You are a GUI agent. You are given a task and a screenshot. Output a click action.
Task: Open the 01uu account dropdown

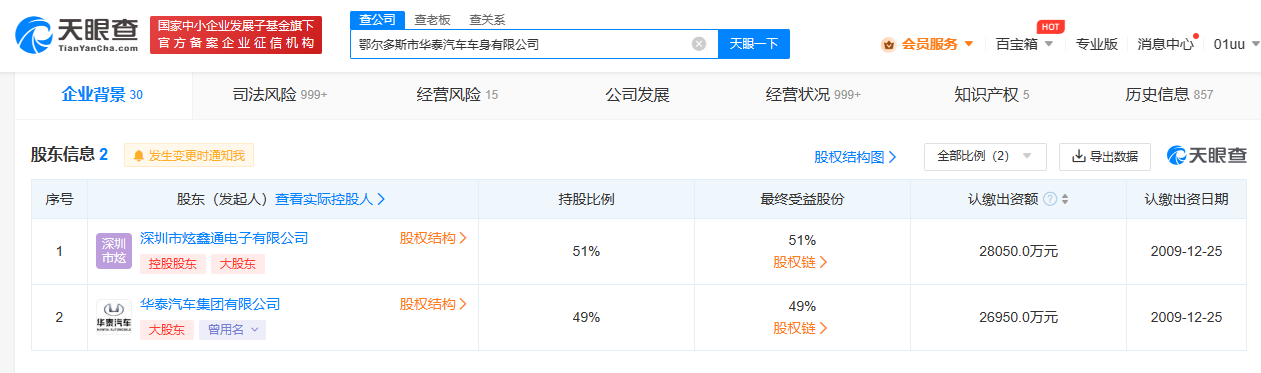click(x=1237, y=44)
